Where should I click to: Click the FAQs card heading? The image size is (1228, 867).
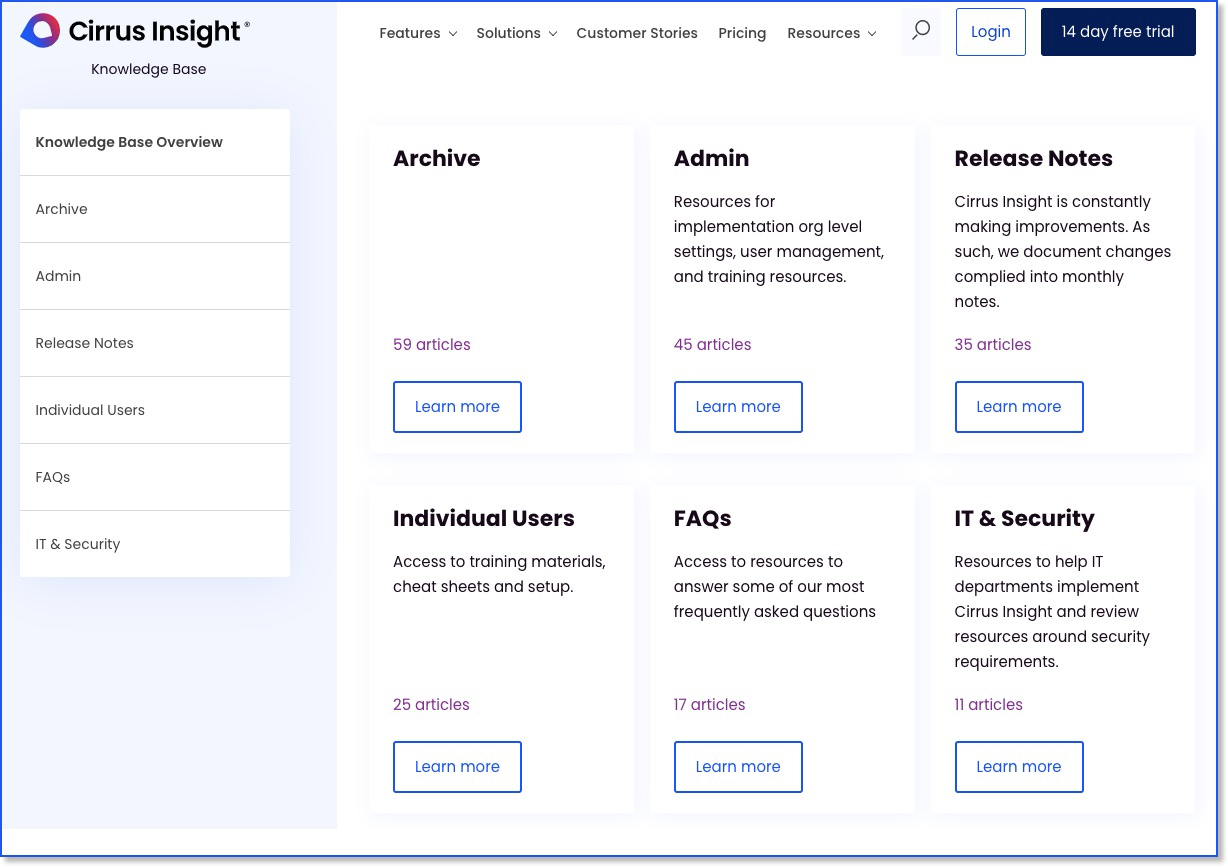[702, 518]
